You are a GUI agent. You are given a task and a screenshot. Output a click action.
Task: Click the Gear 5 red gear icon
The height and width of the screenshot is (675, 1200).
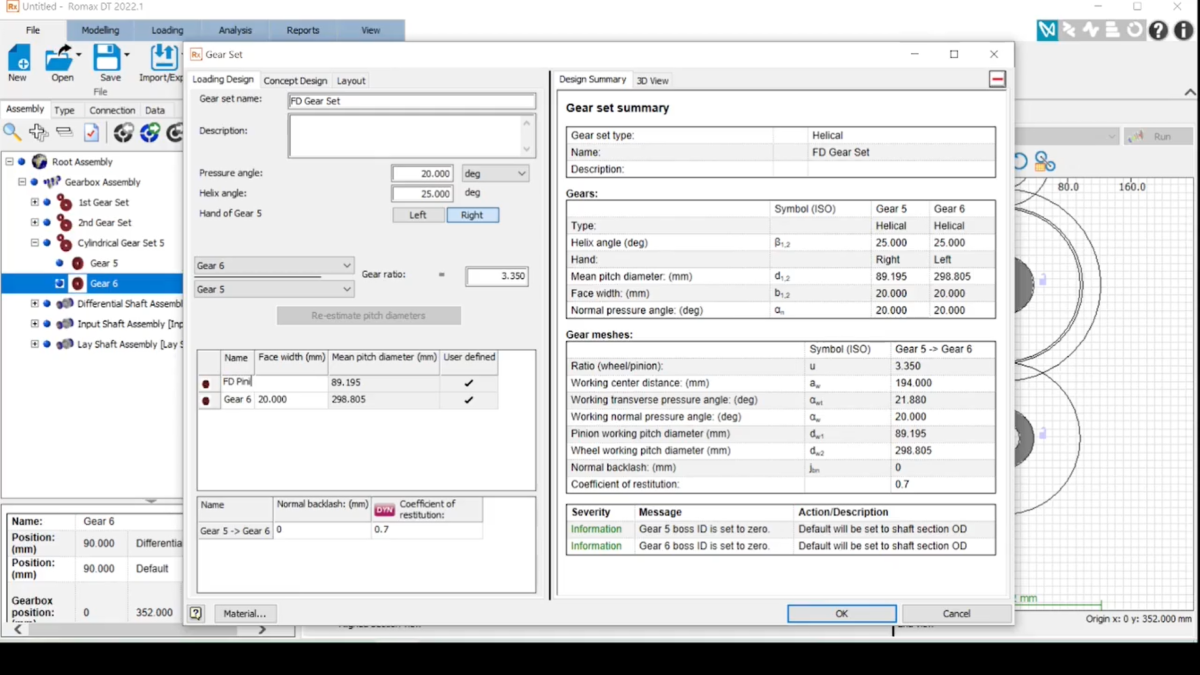click(77, 263)
